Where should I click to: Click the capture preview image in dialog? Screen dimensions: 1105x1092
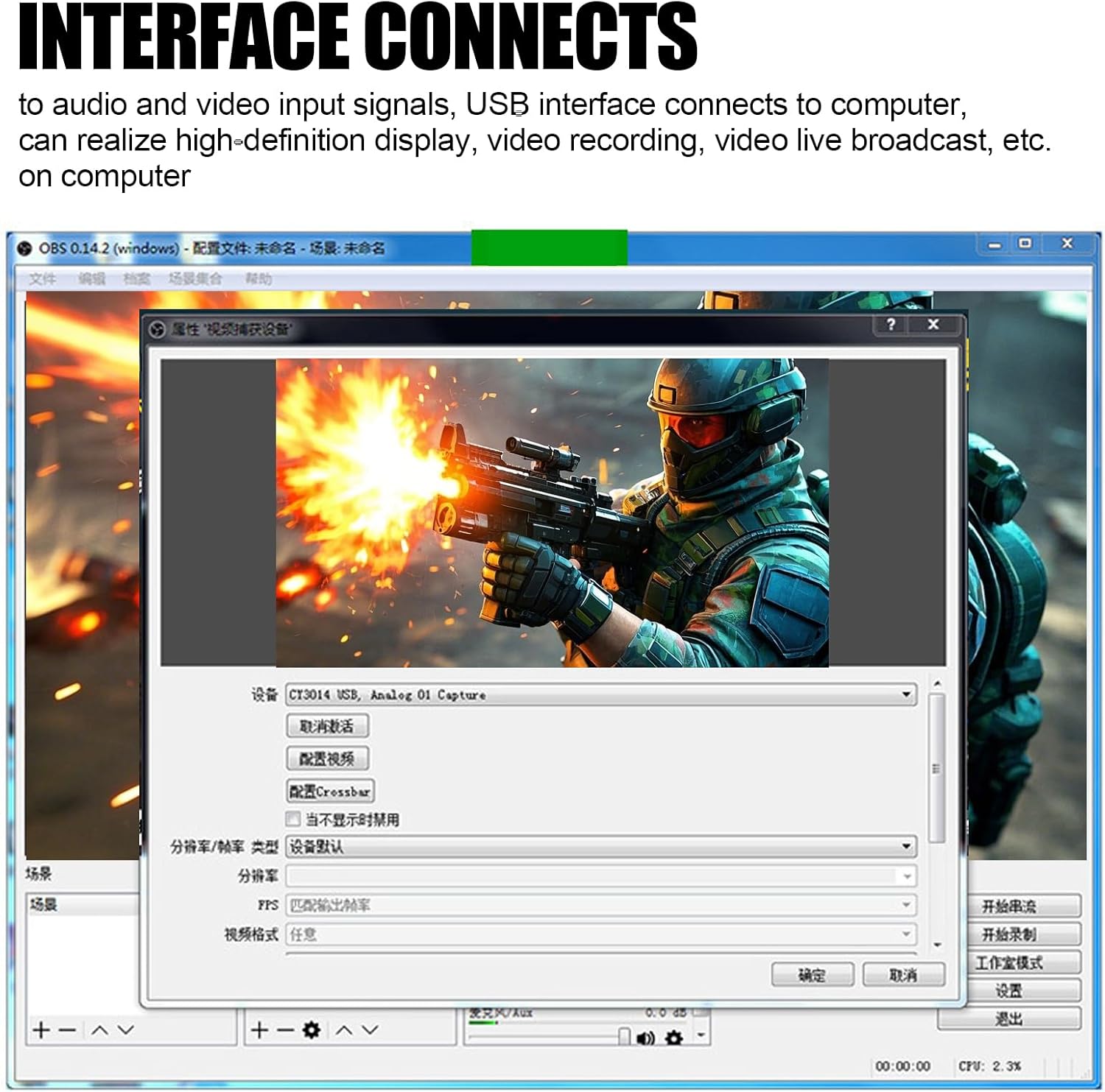coord(552,512)
